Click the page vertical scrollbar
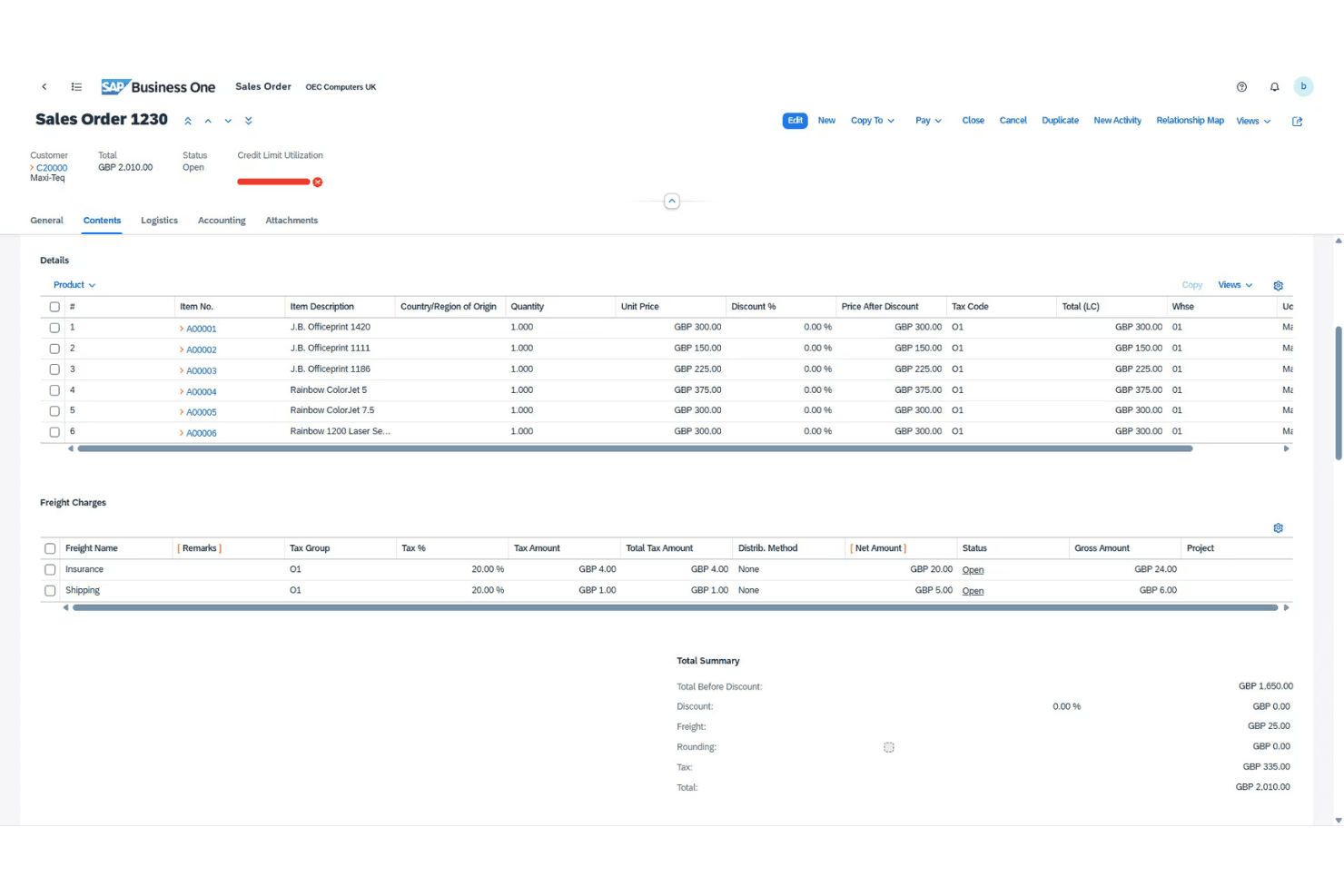Viewport: 1344px width, 896px height. click(x=1339, y=393)
